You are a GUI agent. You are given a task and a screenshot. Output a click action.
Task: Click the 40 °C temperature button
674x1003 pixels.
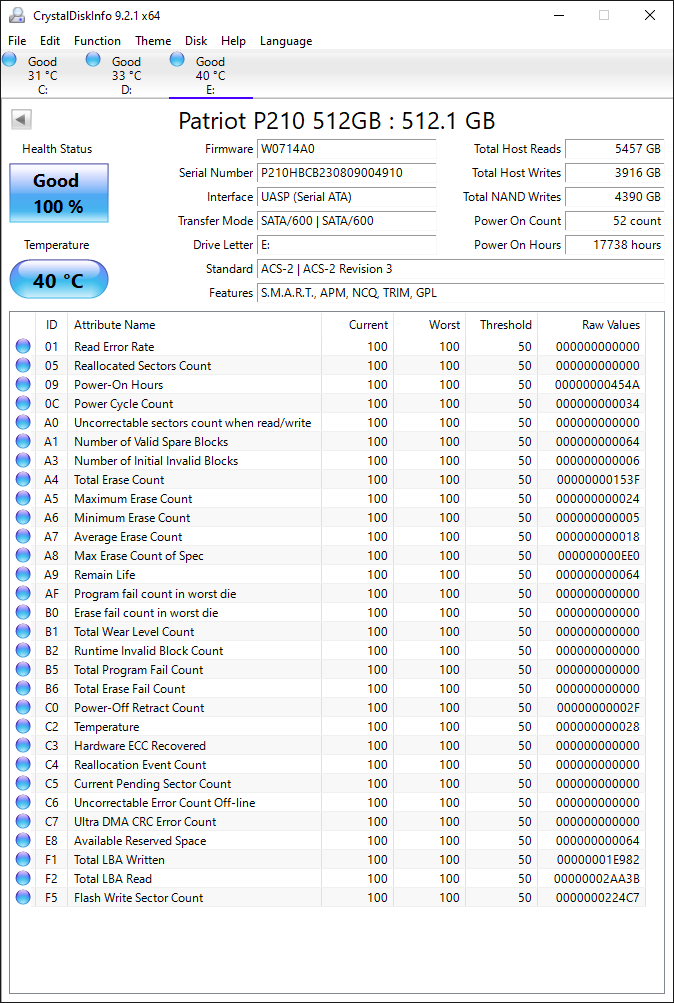coord(59,280)
